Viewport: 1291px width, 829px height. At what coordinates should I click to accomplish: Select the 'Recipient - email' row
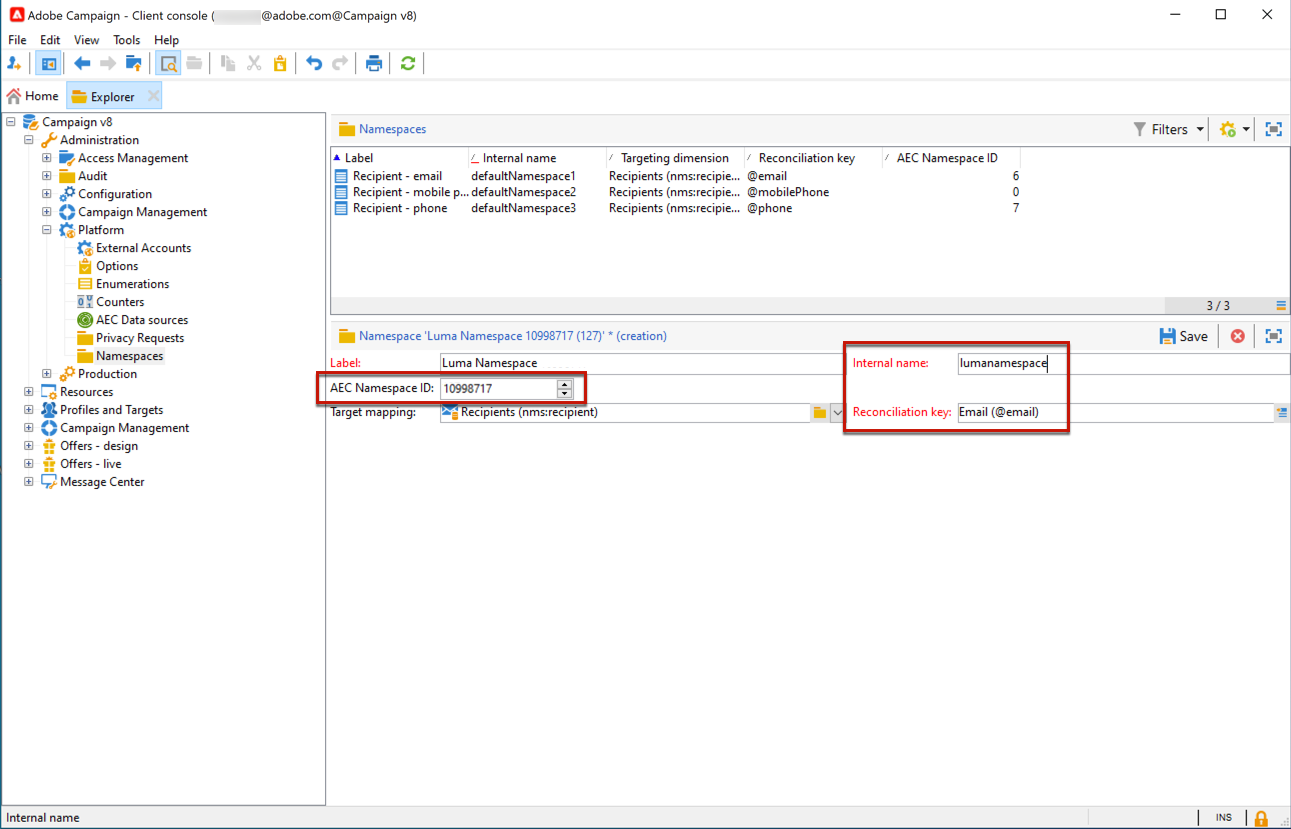coord(676,176)
